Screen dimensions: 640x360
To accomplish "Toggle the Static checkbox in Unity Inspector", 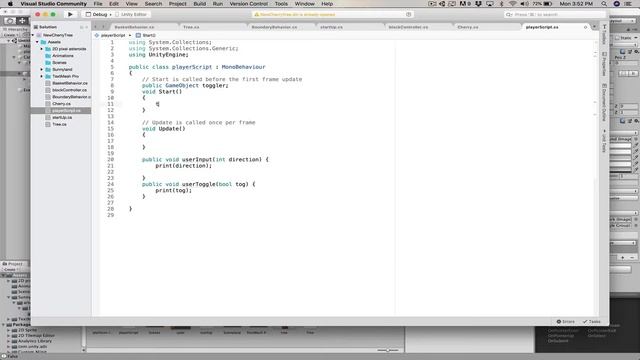I will click(618, 38).
